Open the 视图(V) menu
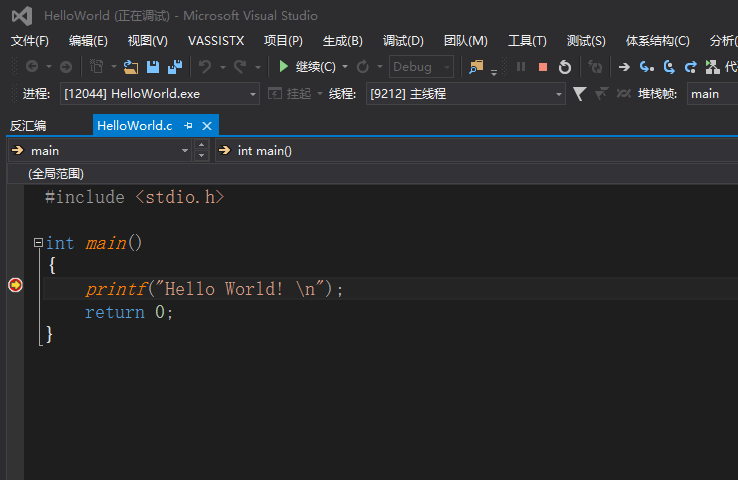 pyautogui.click(x=147, y=41)
